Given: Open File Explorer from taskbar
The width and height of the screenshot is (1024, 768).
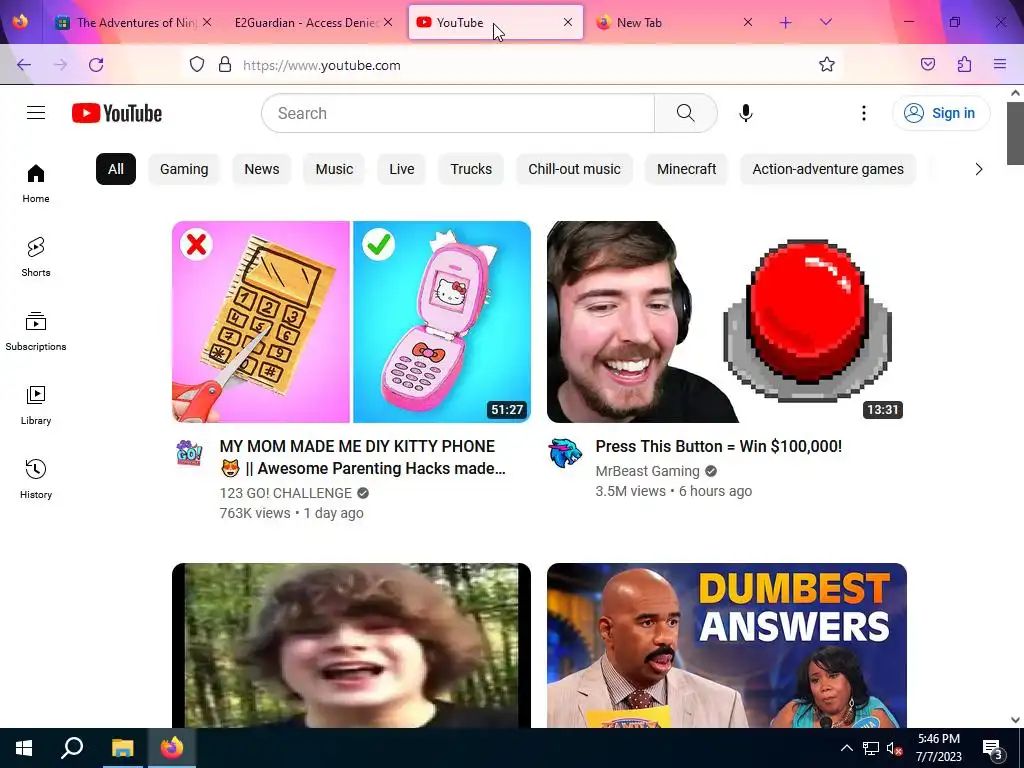Looking at the screenshot, I should click(122, 748).
